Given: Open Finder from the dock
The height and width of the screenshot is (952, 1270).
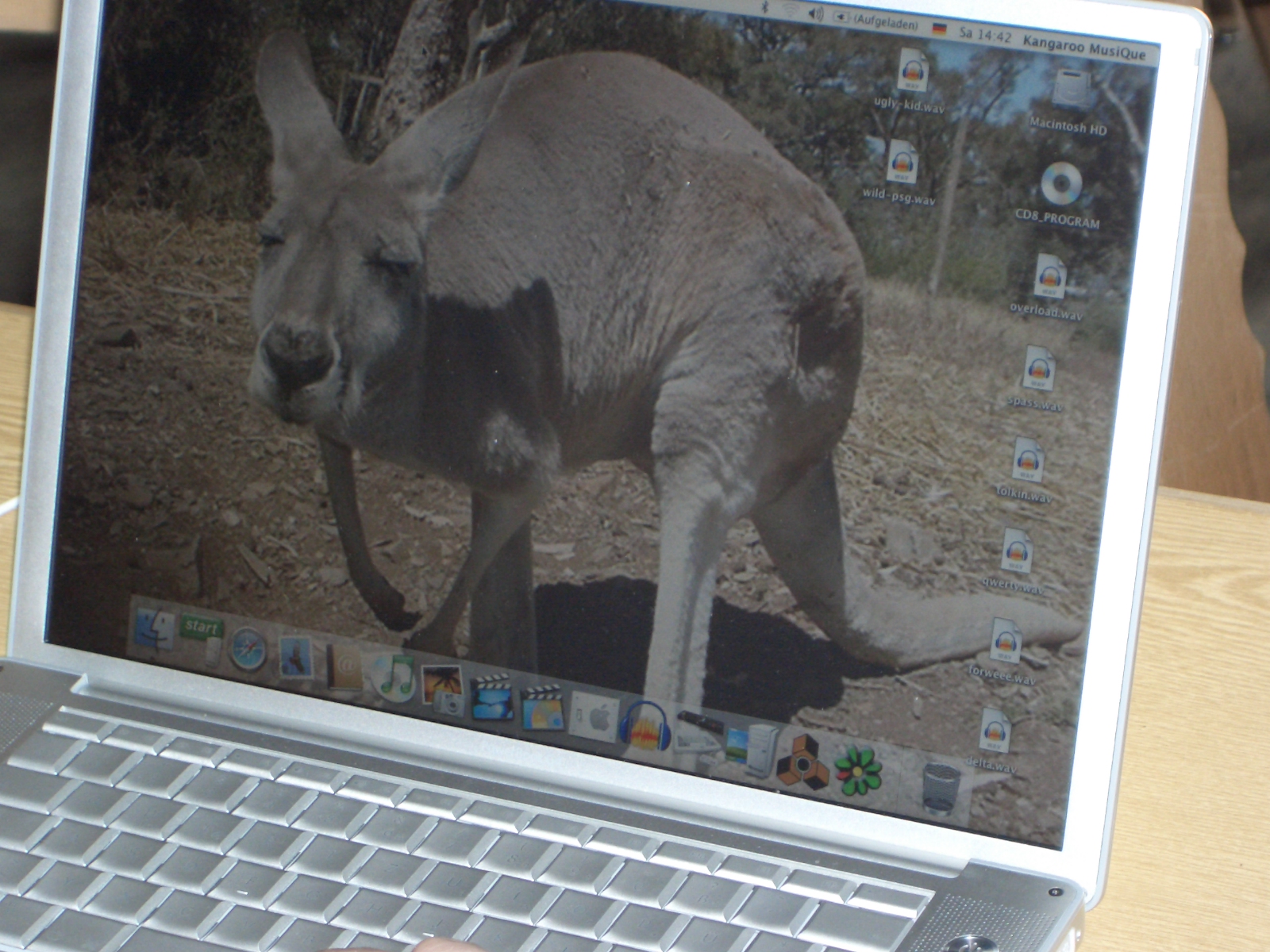Looking at the screenshot, I should tap(156, 630).
